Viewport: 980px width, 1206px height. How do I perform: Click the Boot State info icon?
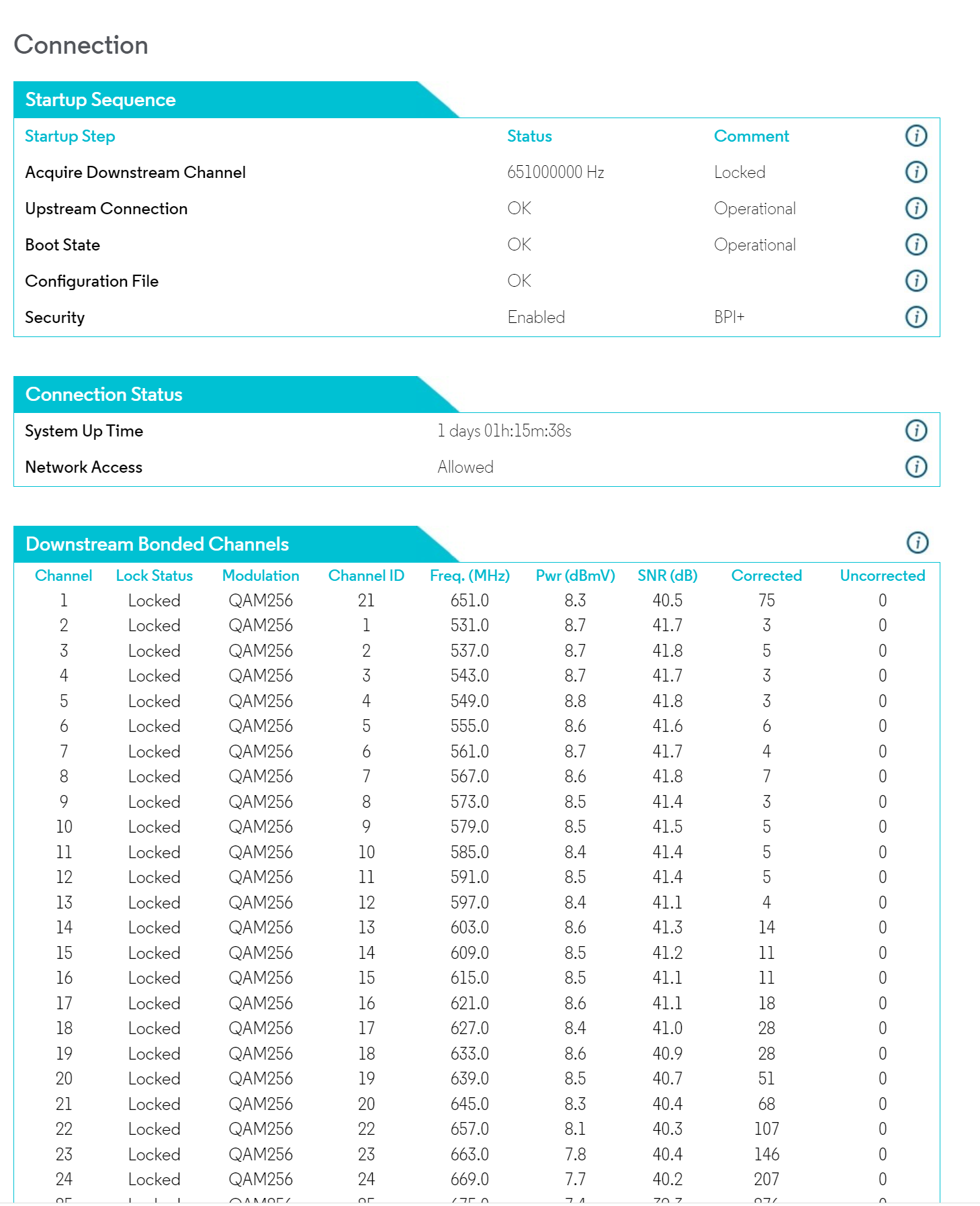click(916, 245)
